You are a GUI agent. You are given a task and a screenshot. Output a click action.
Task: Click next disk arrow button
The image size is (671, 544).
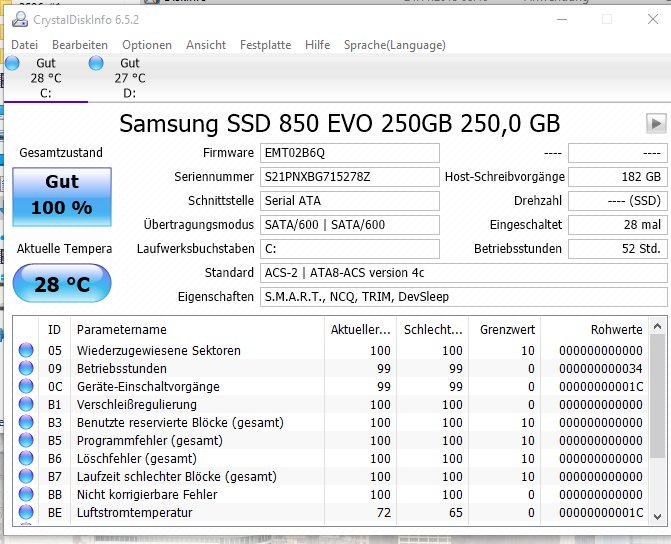coord(656,124)
